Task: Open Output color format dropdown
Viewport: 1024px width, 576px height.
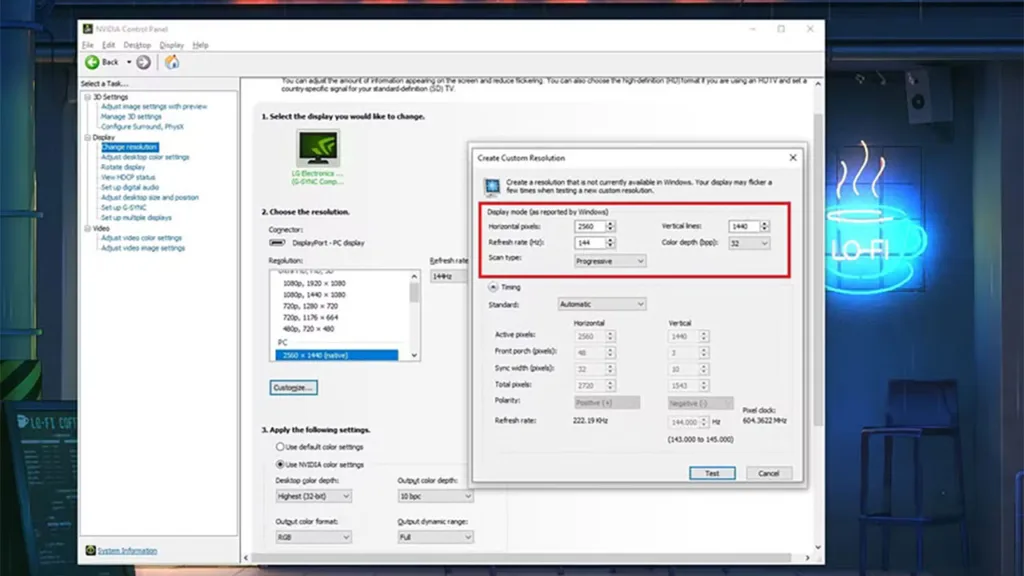Action: [x=313, y=537]
